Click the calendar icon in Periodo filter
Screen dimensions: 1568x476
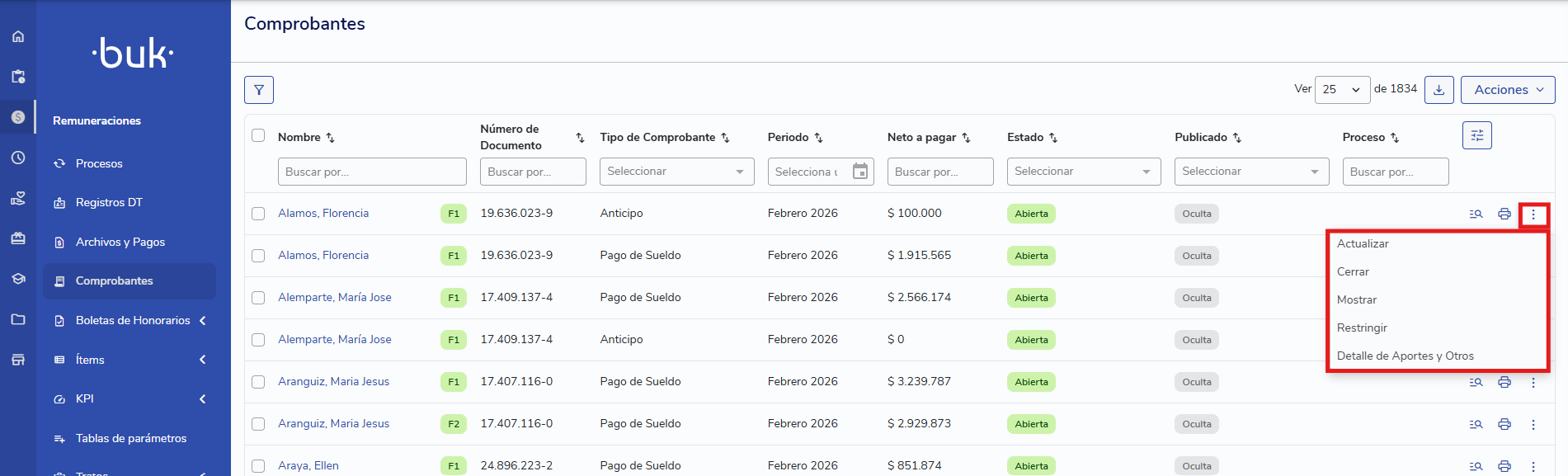pos(859,172)
